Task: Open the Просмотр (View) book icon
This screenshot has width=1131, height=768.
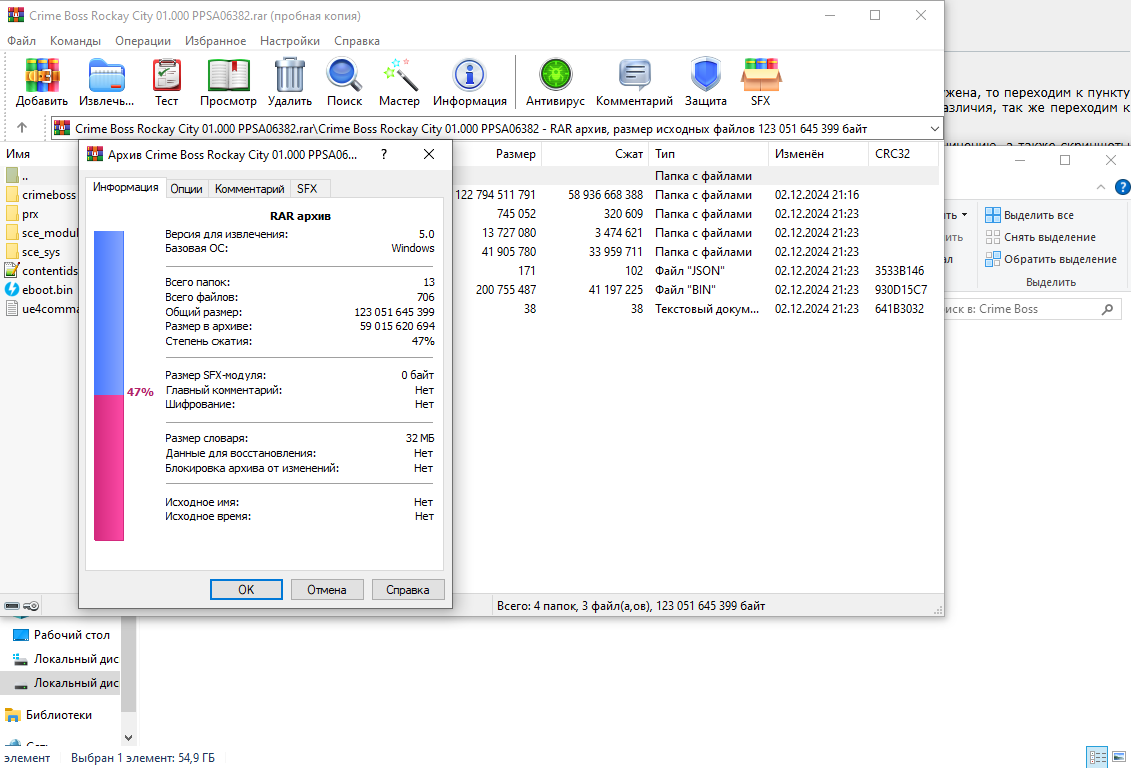Action: click(228, 76)
